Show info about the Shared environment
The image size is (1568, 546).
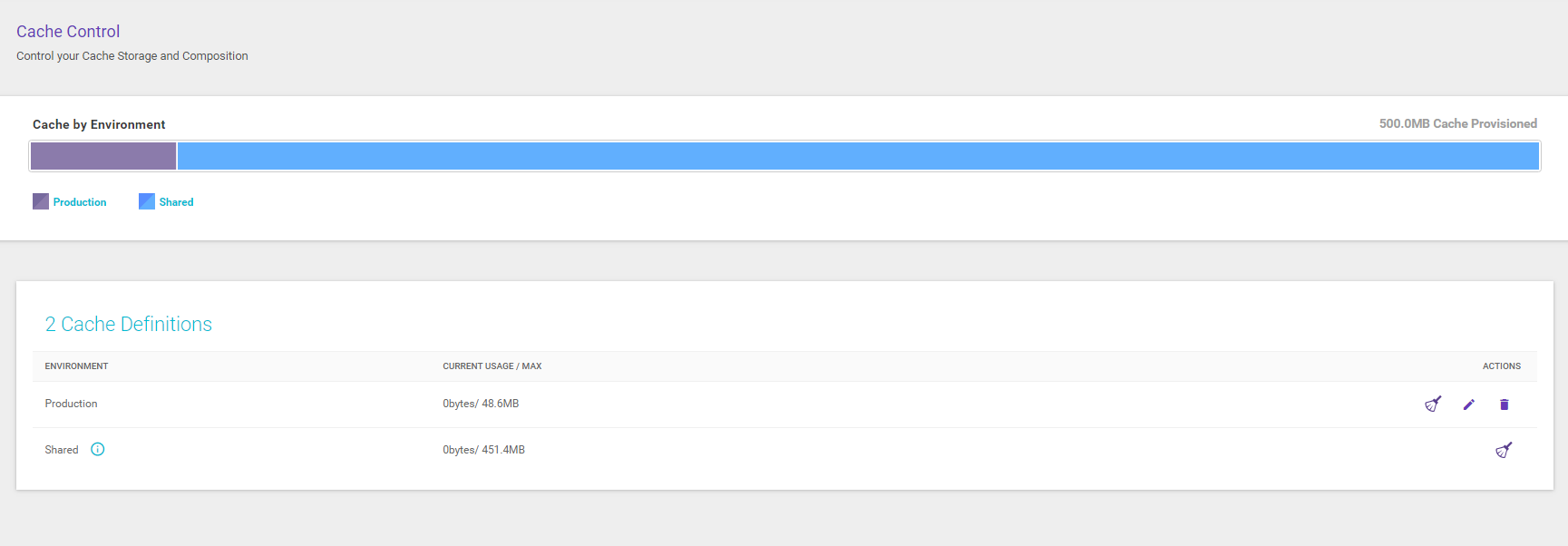(98, 450)
